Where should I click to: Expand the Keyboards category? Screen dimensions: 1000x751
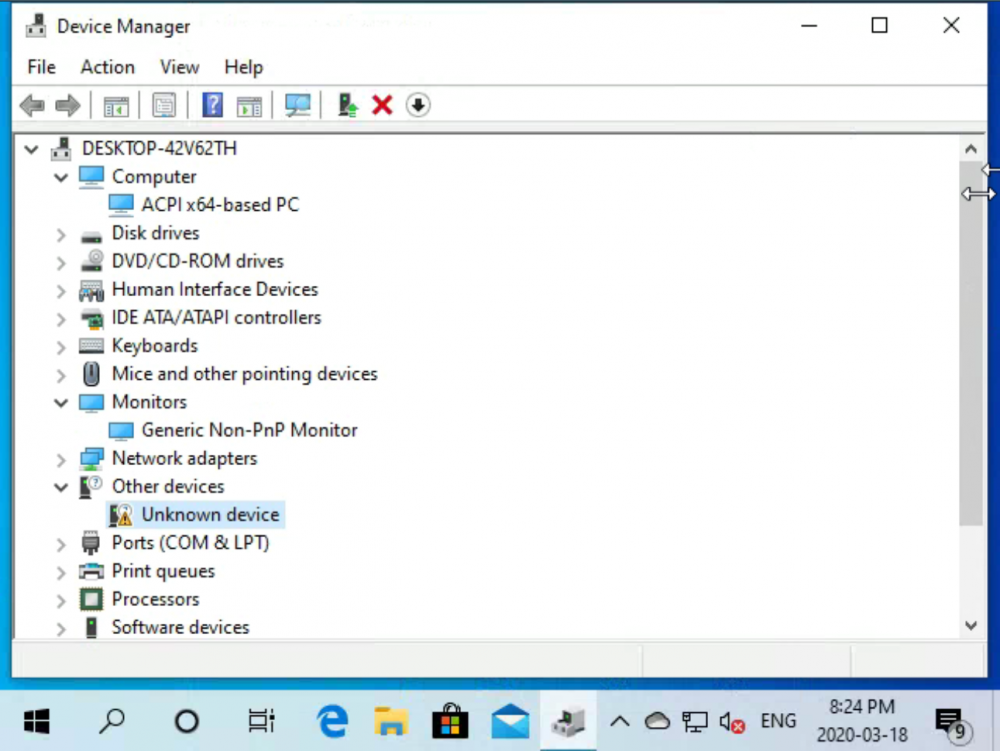[61, 347]
